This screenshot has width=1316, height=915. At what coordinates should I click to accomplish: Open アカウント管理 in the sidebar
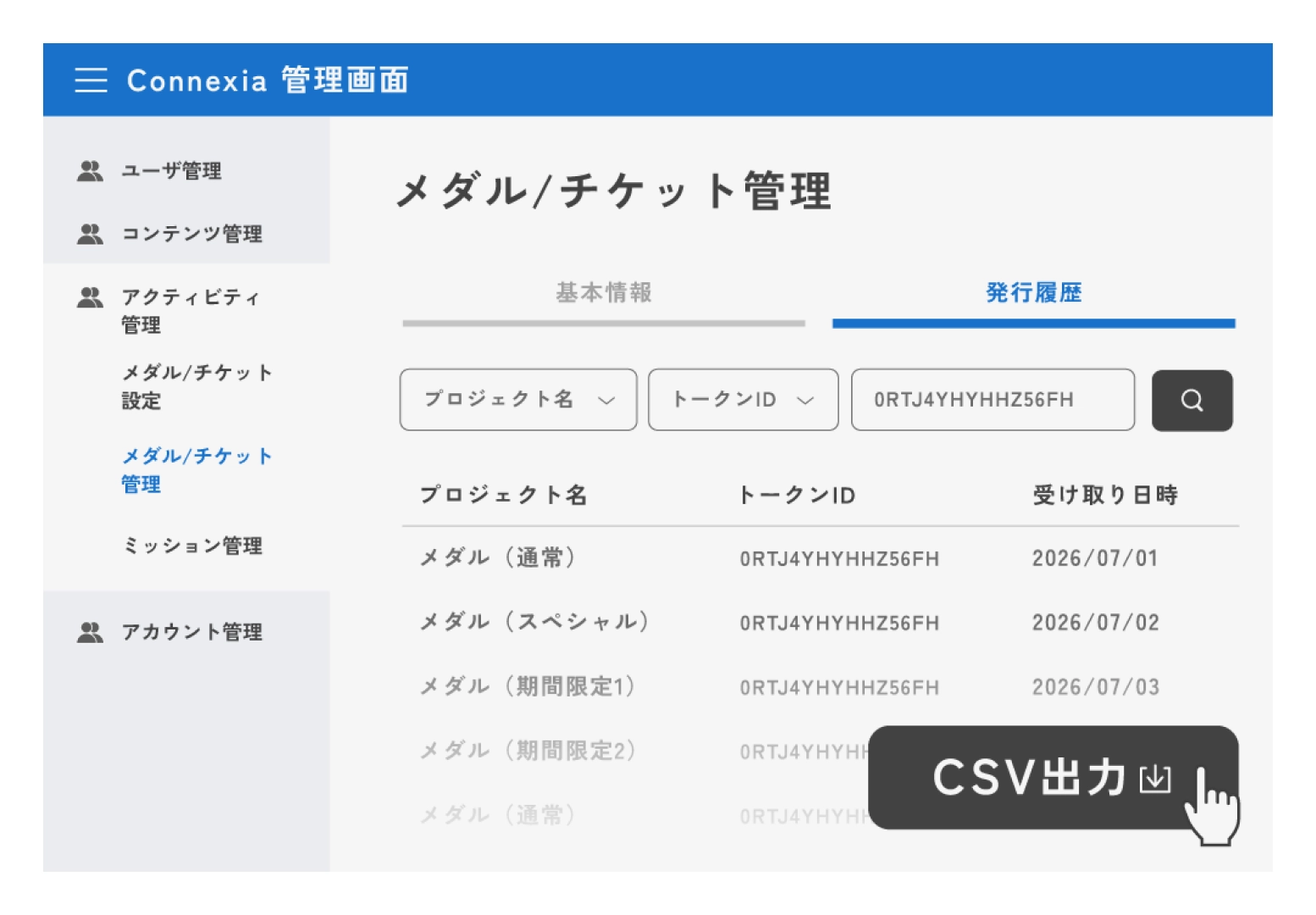click(192, 632)
